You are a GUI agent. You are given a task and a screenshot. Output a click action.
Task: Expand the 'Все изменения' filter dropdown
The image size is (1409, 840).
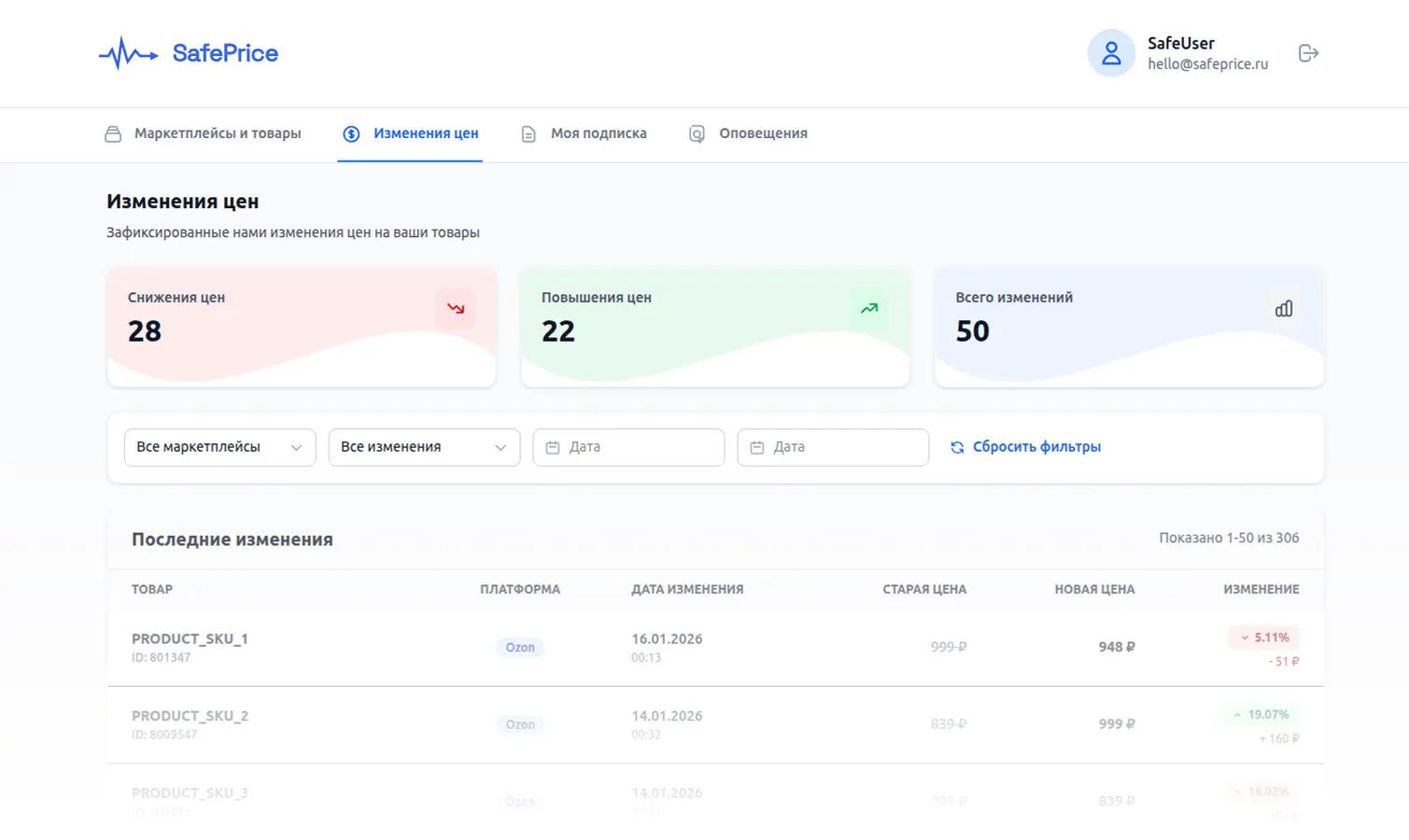point(424,448)
